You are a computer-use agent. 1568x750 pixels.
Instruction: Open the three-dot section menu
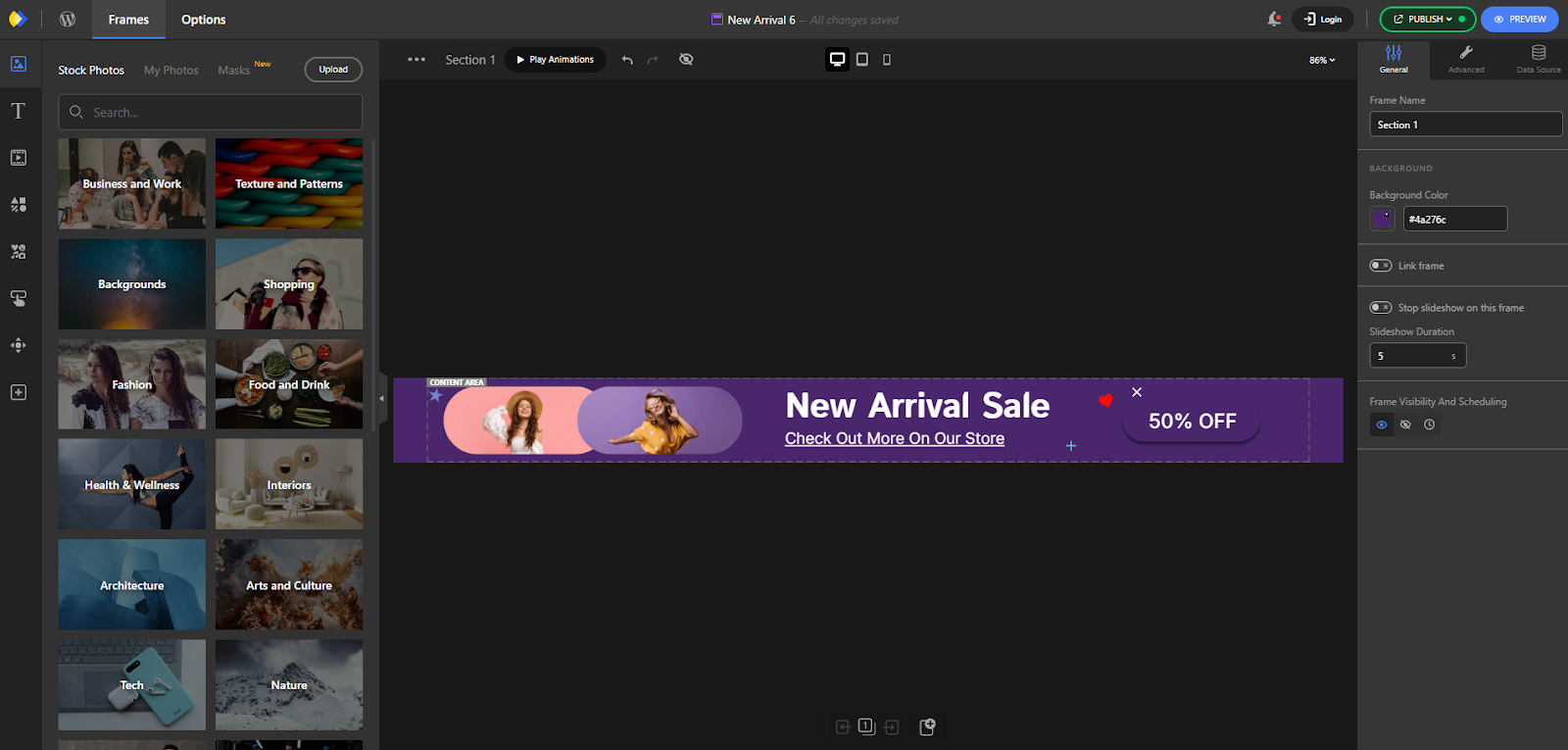tap(416, 60)
